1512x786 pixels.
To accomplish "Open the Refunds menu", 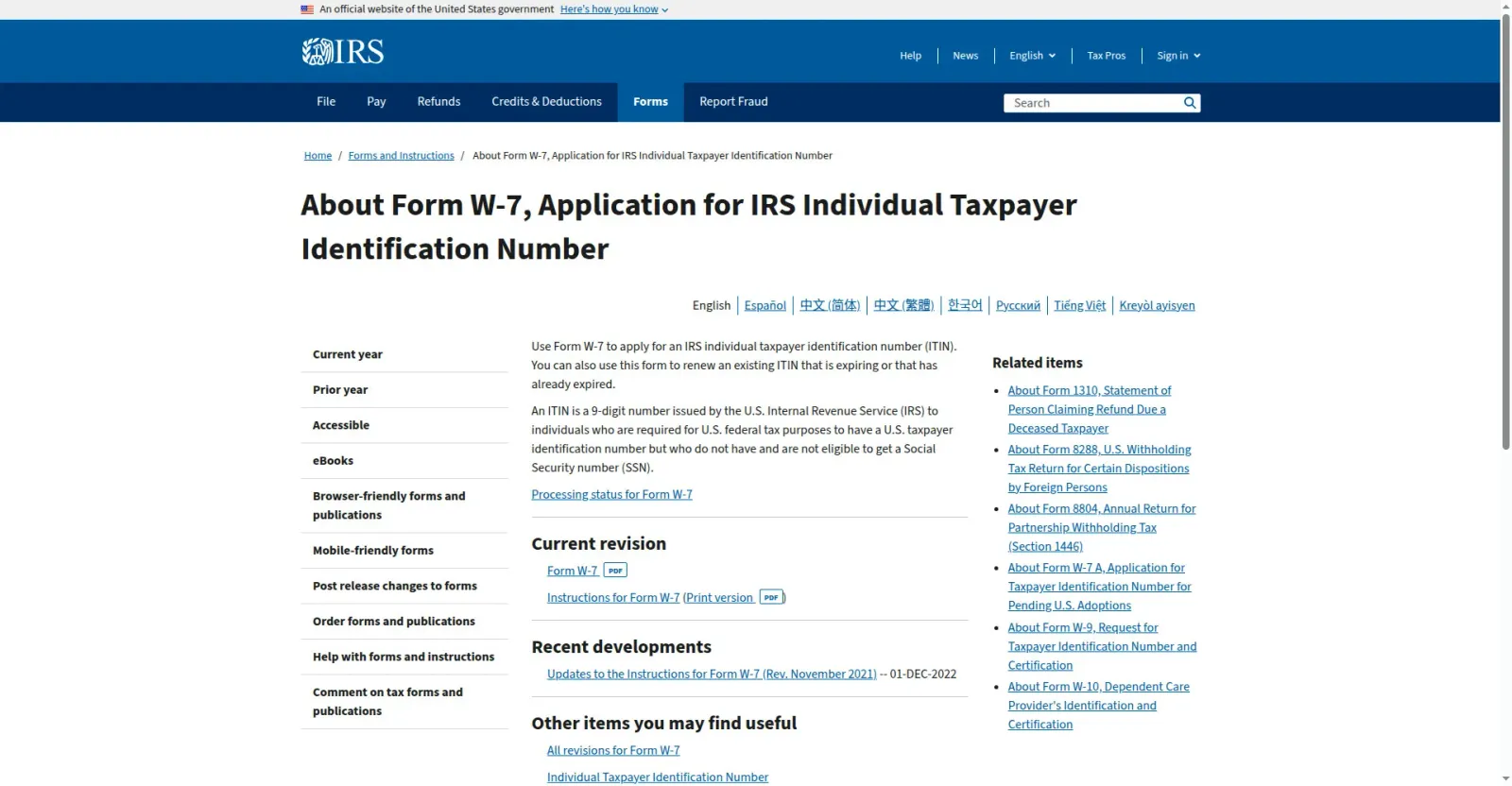I will pyautogui.click(x=438, y=102).
